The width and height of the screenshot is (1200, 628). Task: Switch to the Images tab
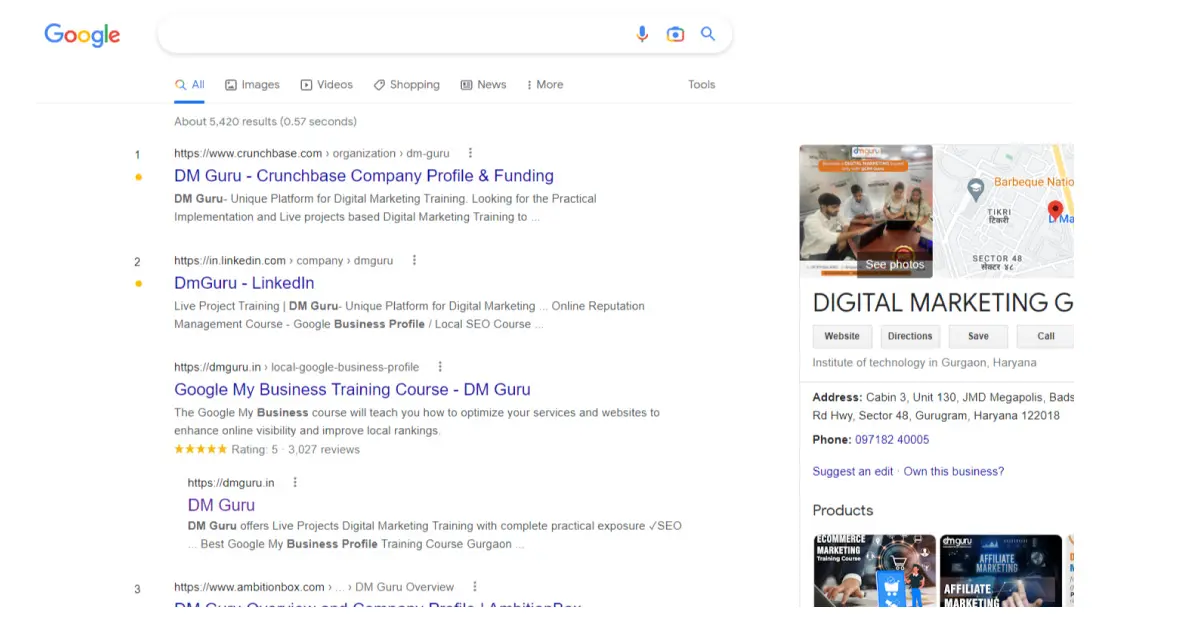(x=252, y=85)
